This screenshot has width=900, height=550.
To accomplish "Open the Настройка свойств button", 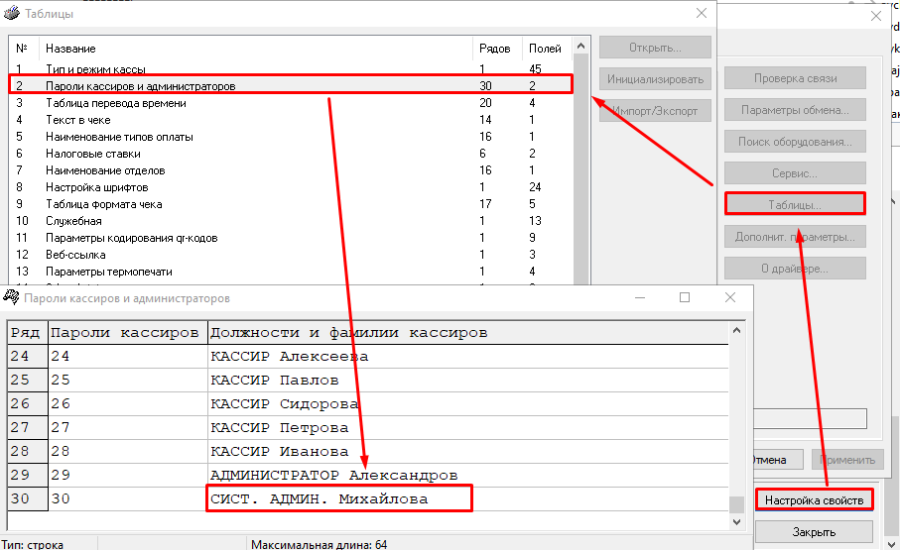I will [x=814, y=499].
